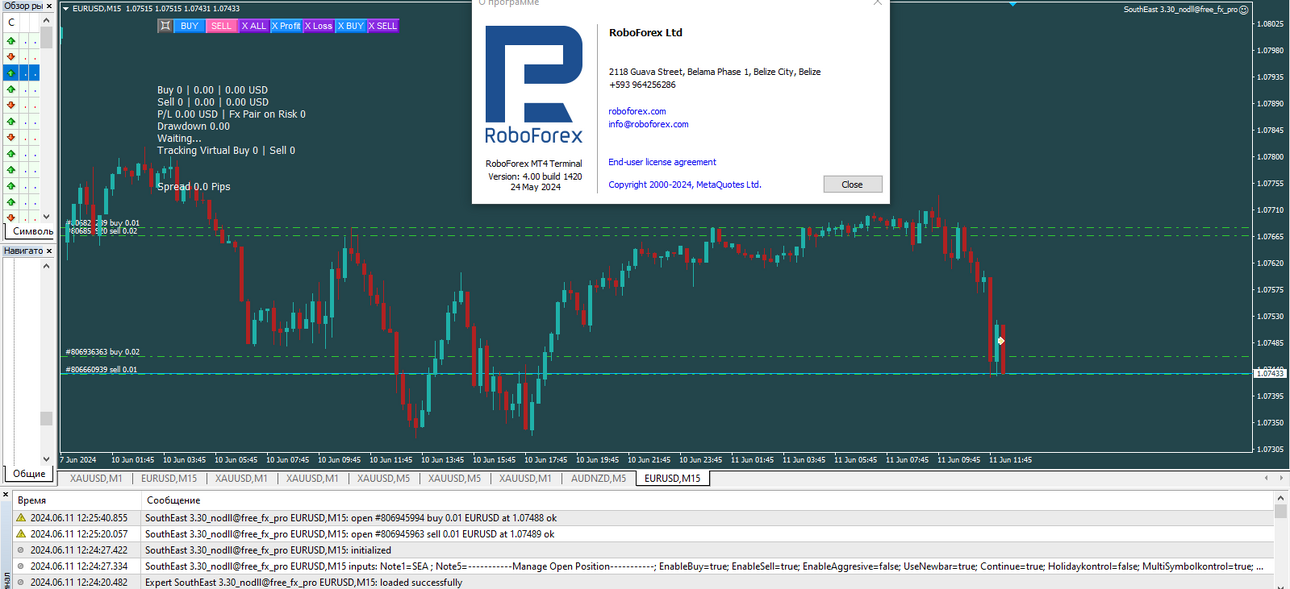Viewport: 1290px width, 589px height.
Task: Select the #806936363 buy 0.02 order line label
Action: [x=103, y=352]
